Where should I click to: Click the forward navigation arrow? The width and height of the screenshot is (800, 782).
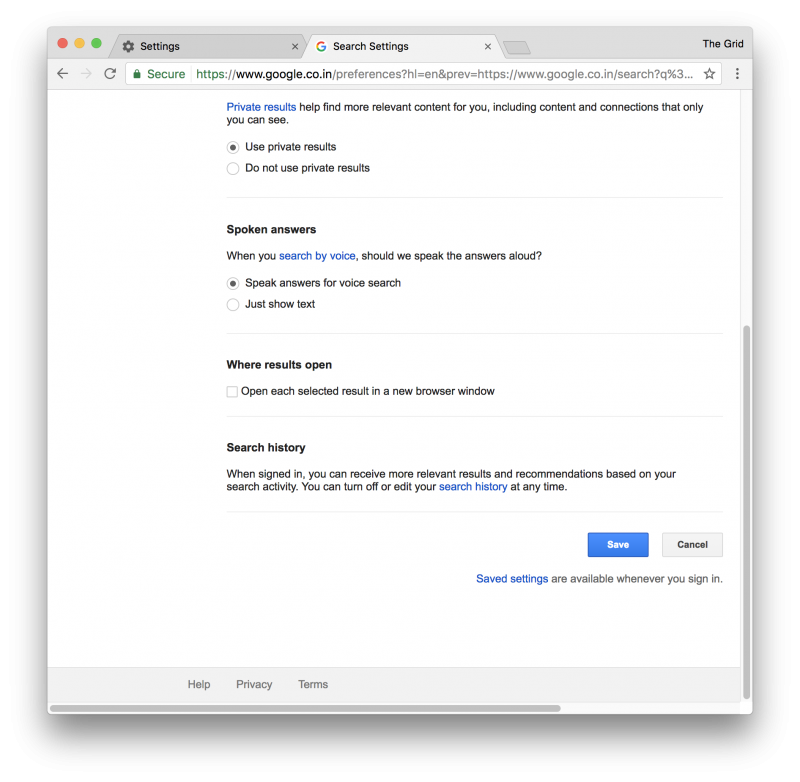point(86,74)
